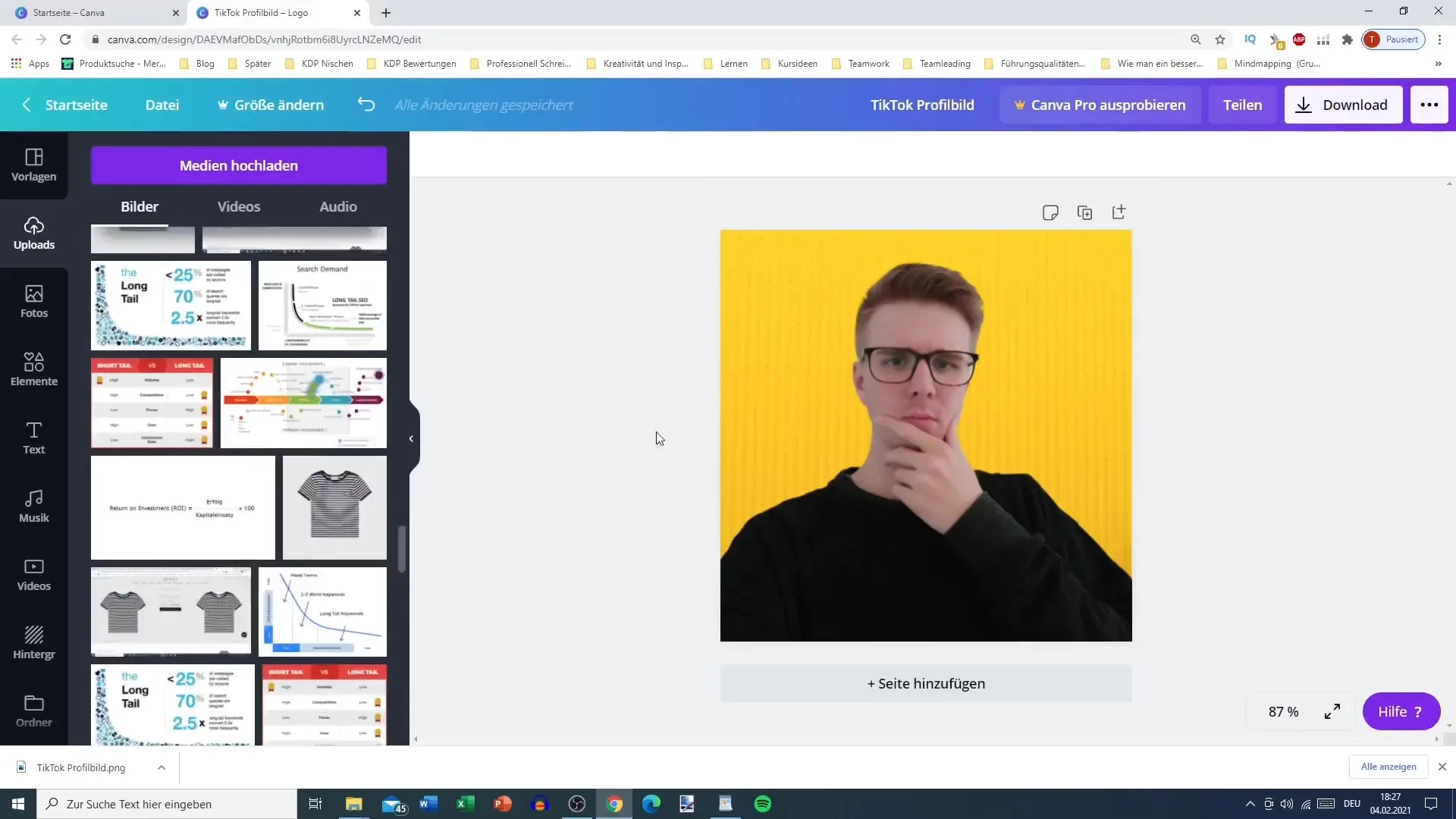Open the Datei menu
The image size is (1456, 819).
point(162,105)
